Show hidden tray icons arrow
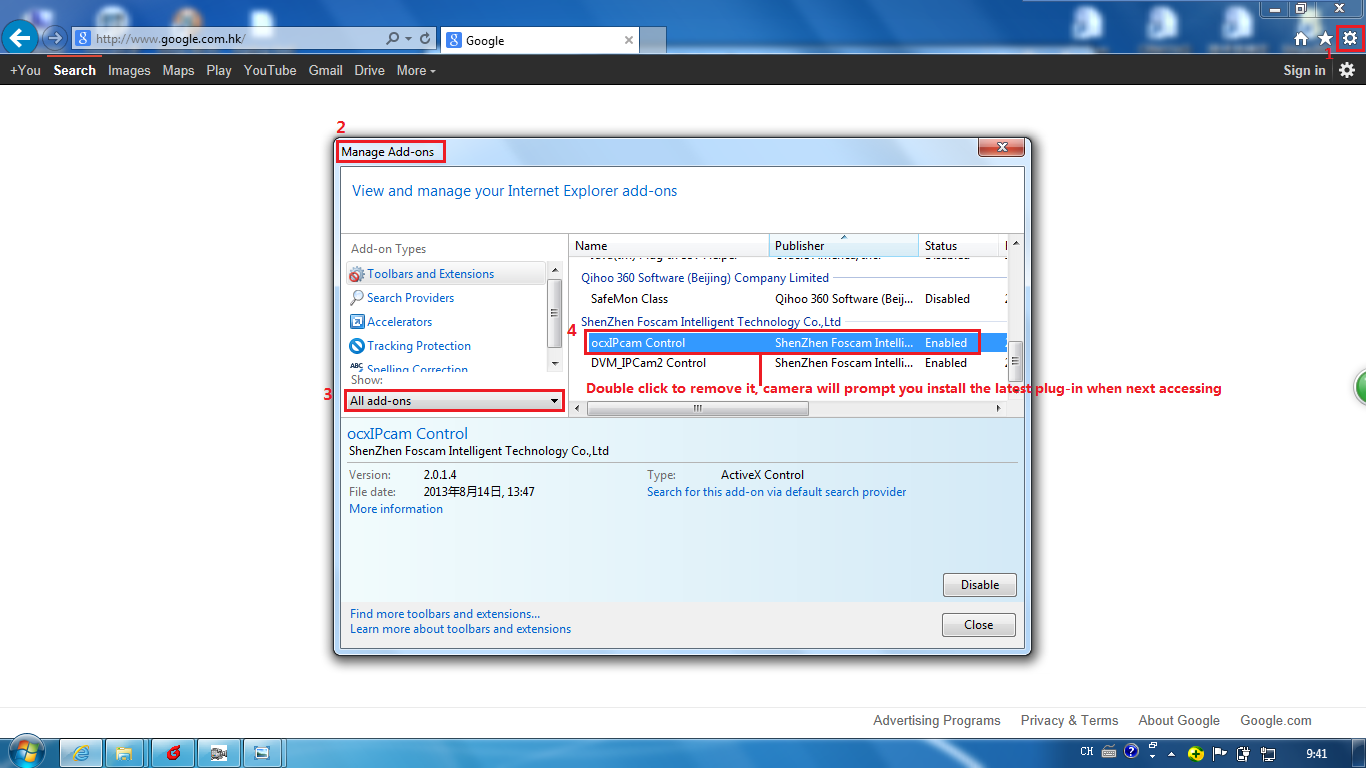The image size is (1366, 768). [1171, 753]
